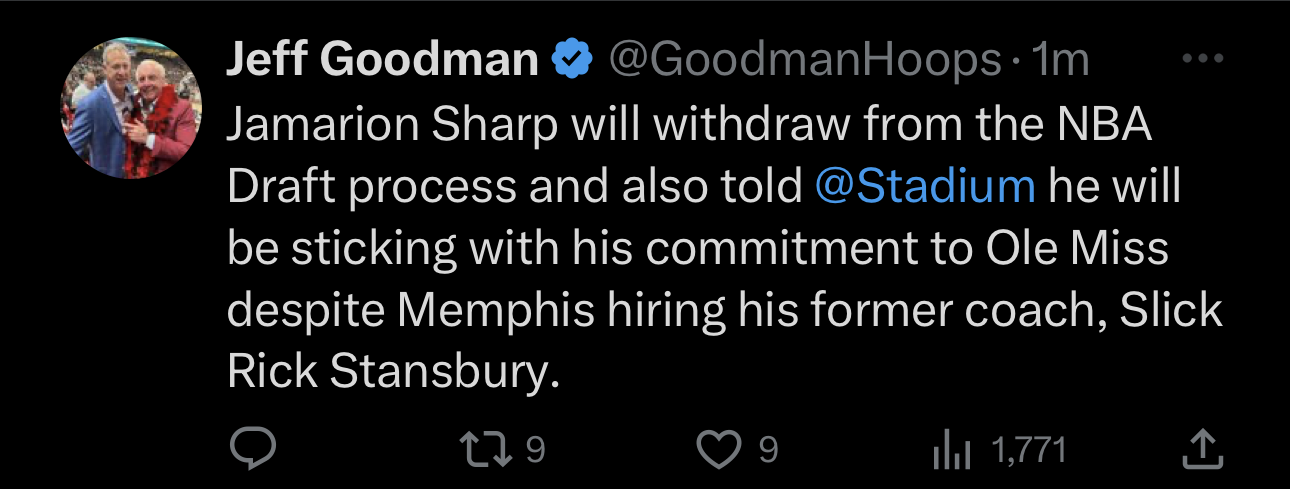
Task: Open Jeff Goodman's profile picture
Action: click(131, 110)
